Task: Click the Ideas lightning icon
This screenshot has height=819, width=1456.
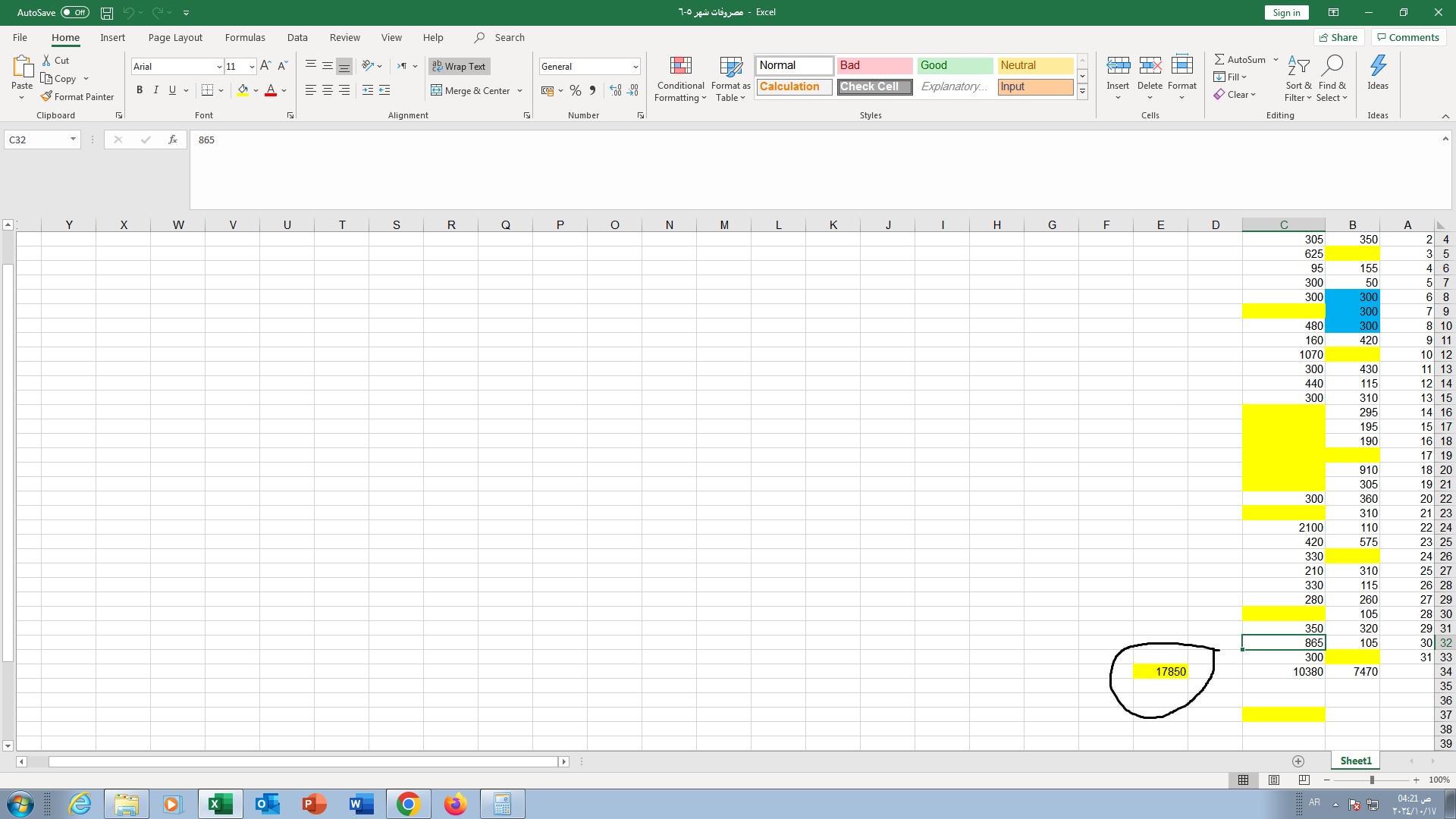Action: (x=1378, y=67)
